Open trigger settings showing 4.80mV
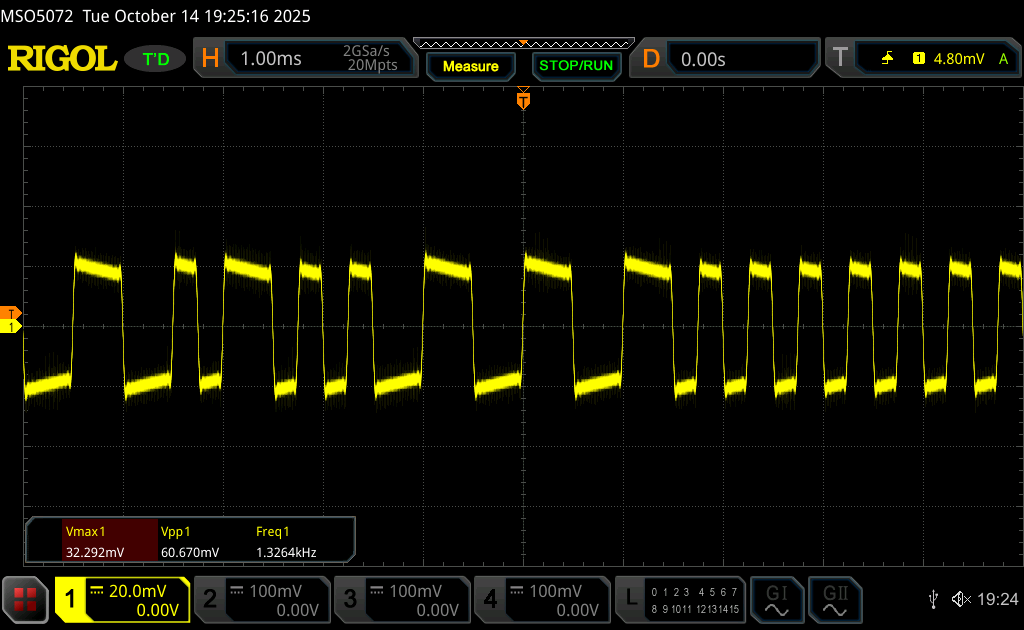Viewport: 1024px width, 630px height. [x=924, y=59]
